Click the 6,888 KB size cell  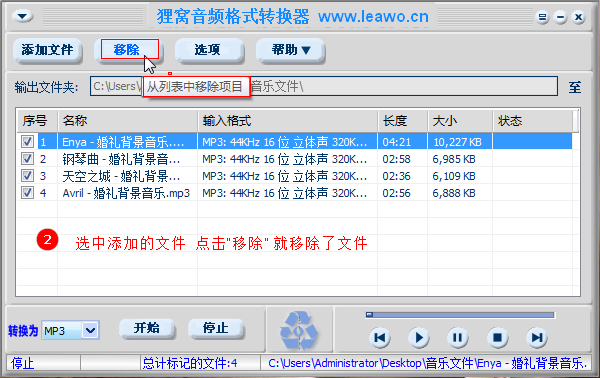click(x=454, y=193)
